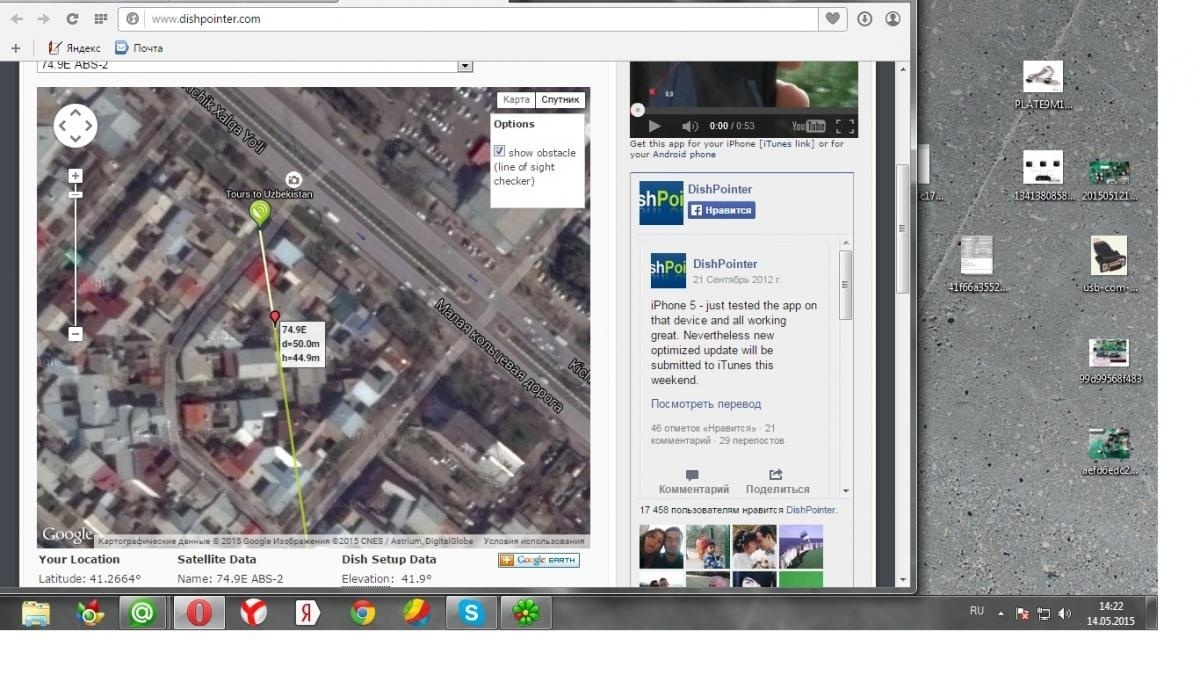Open the browser downloads icon
The width and height of the screenshot is (1200, 675).
(x=865, y=19)
